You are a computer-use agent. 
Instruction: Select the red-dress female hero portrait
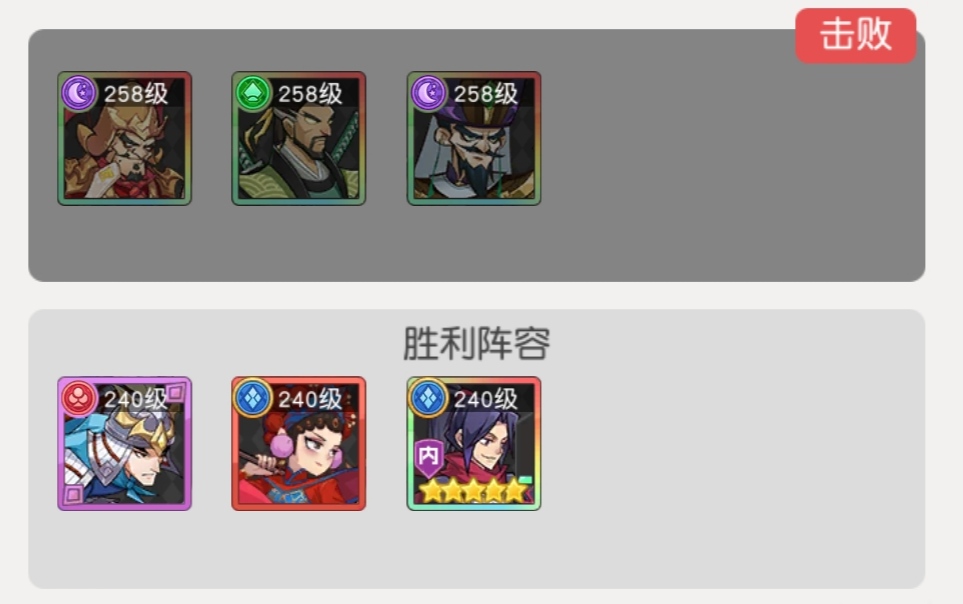[x=298, y=444]
